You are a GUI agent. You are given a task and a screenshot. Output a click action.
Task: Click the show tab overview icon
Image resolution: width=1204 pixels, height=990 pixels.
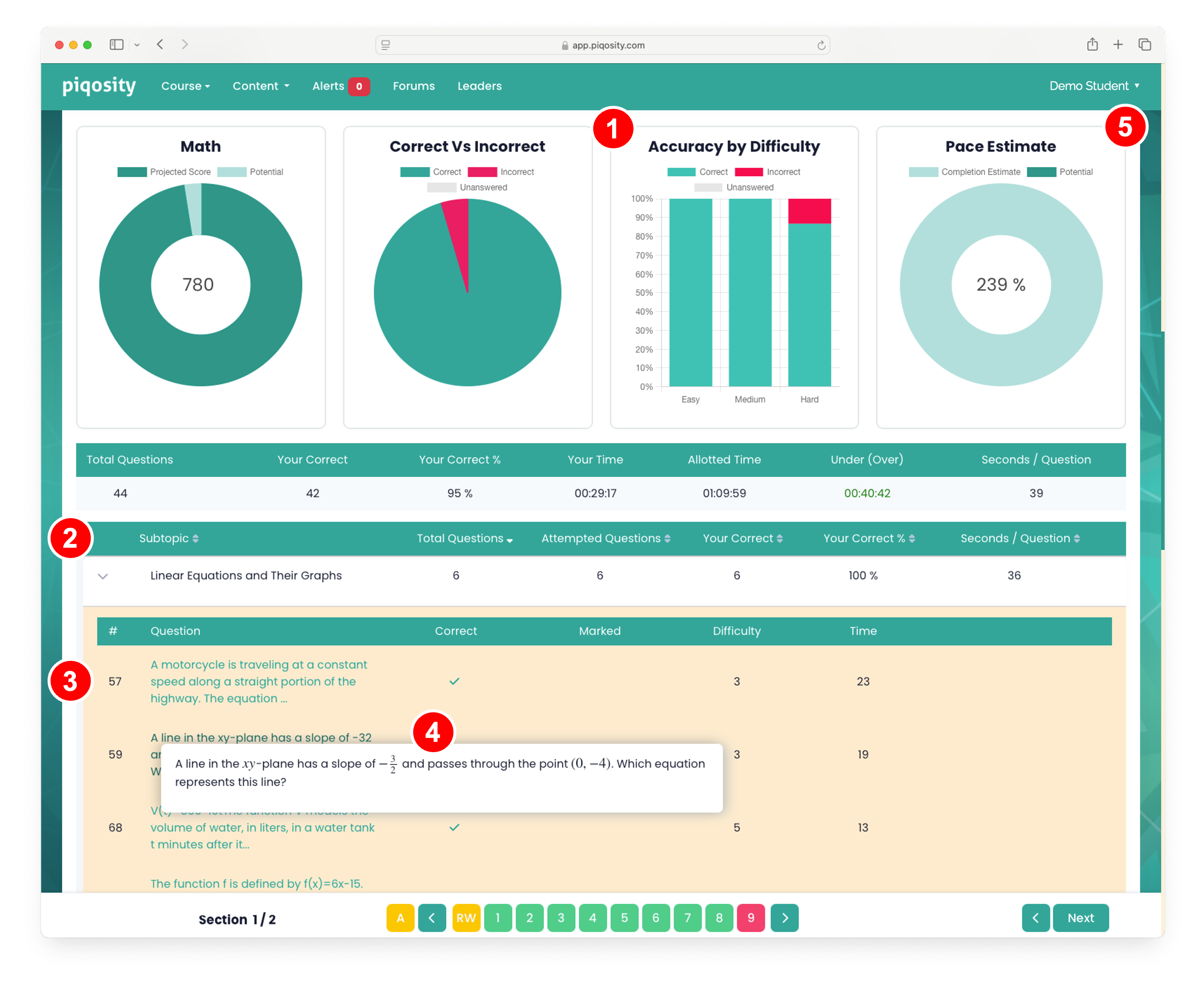(1144, 45)
